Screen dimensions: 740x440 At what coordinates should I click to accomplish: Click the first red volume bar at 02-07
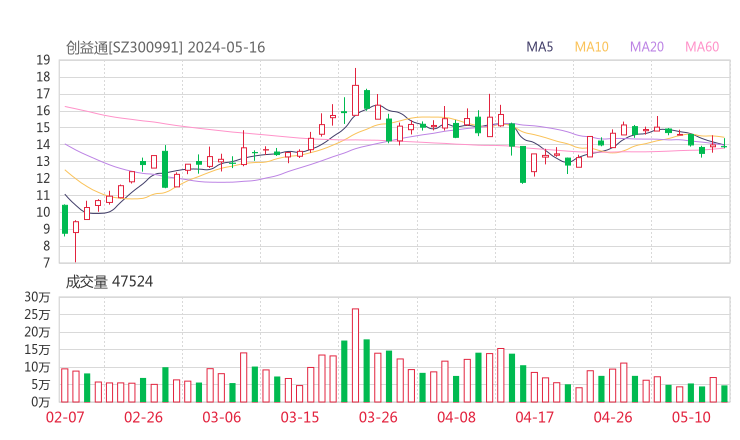point(65,385)
